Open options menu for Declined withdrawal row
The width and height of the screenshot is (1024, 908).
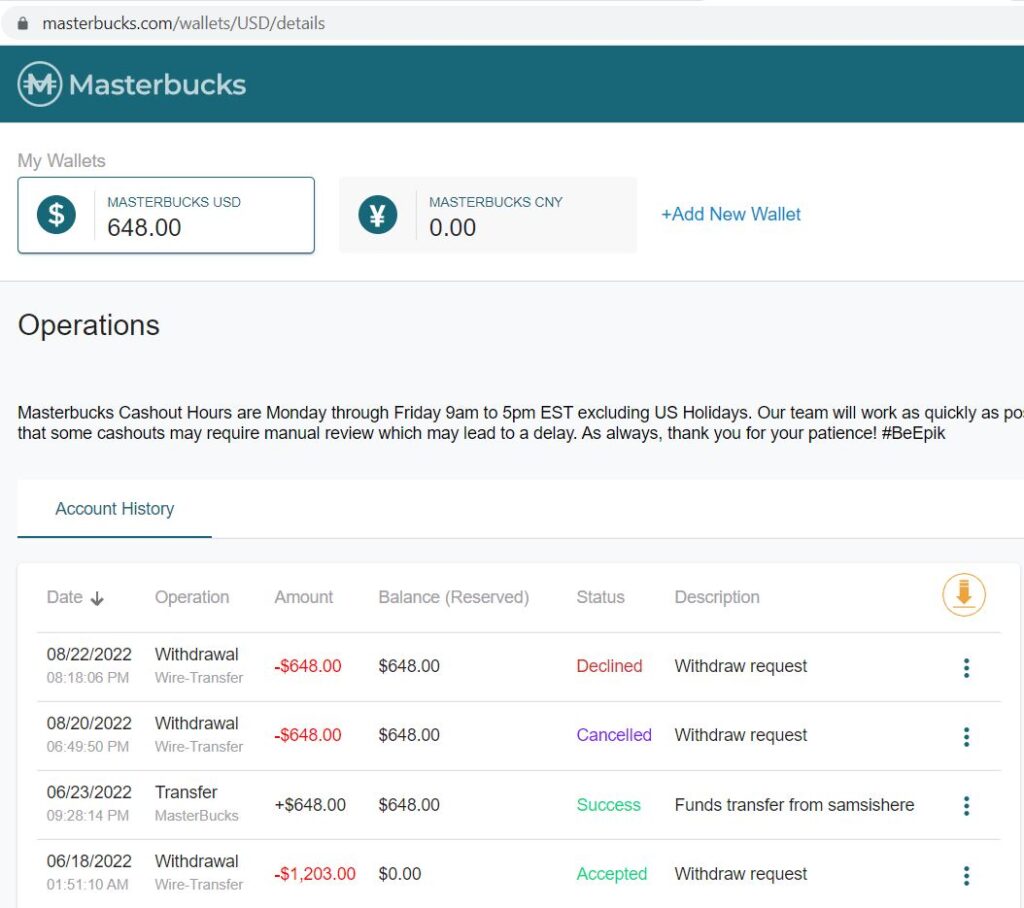click(966, 668)
